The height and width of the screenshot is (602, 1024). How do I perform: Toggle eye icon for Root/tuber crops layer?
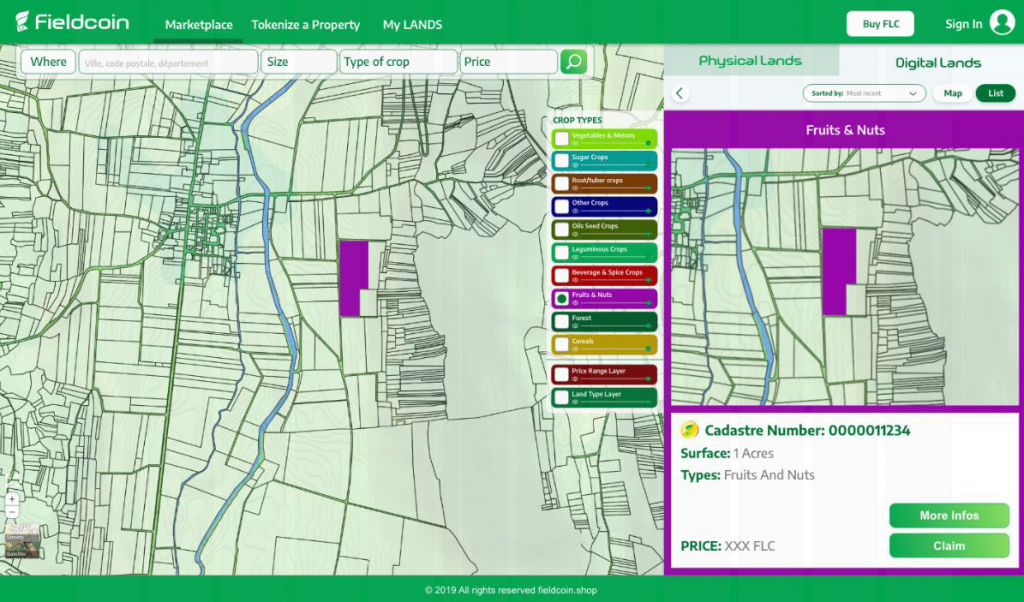coord(575,188)
